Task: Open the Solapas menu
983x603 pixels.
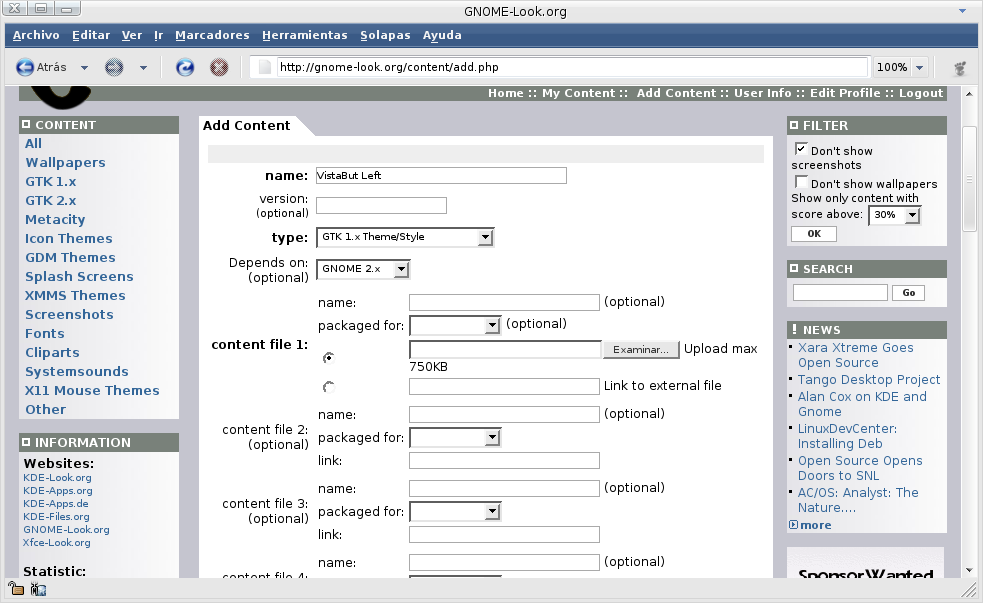Action: point(386,35)
